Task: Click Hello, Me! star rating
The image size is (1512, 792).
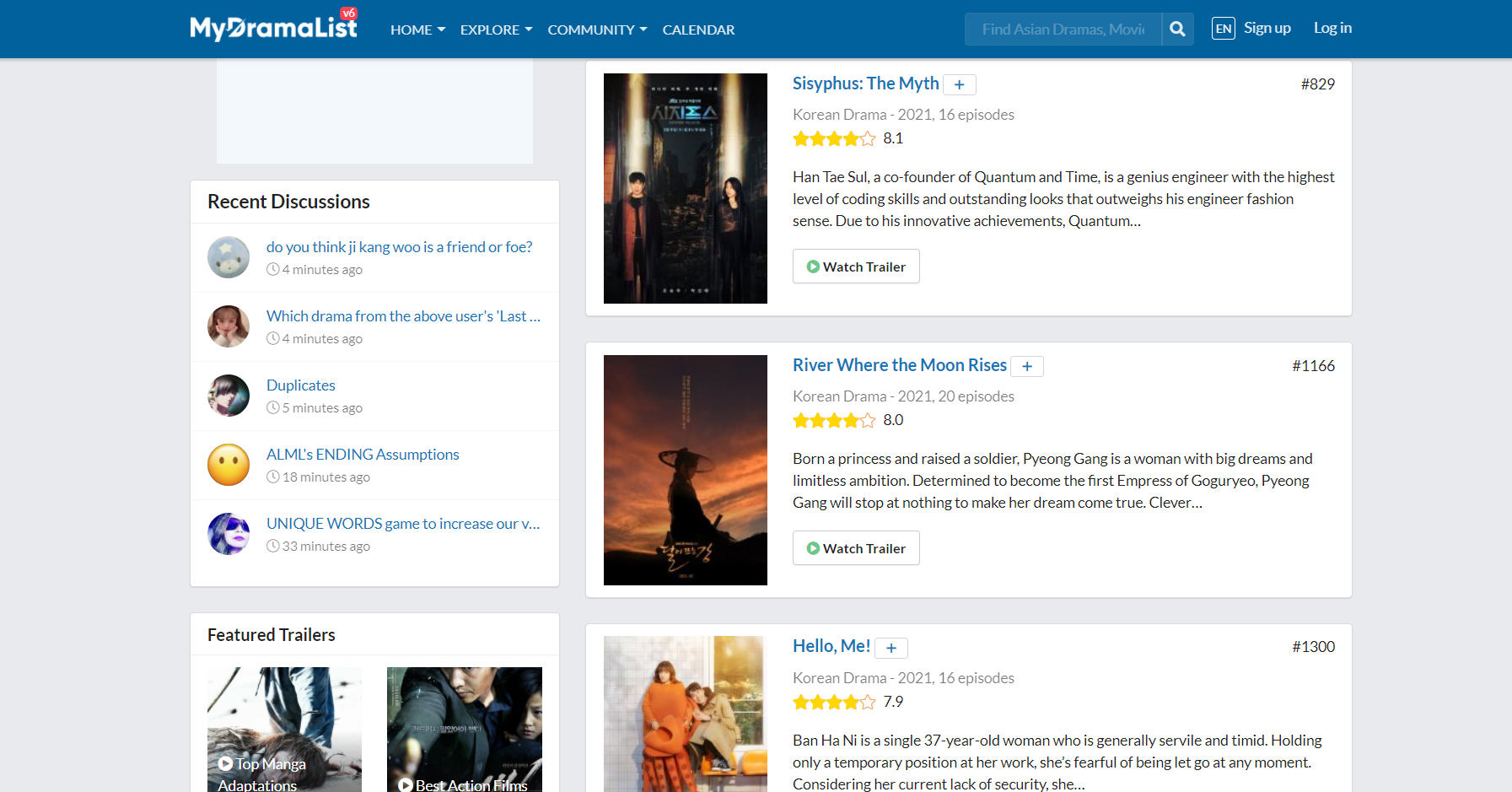Action: [834, 702]
